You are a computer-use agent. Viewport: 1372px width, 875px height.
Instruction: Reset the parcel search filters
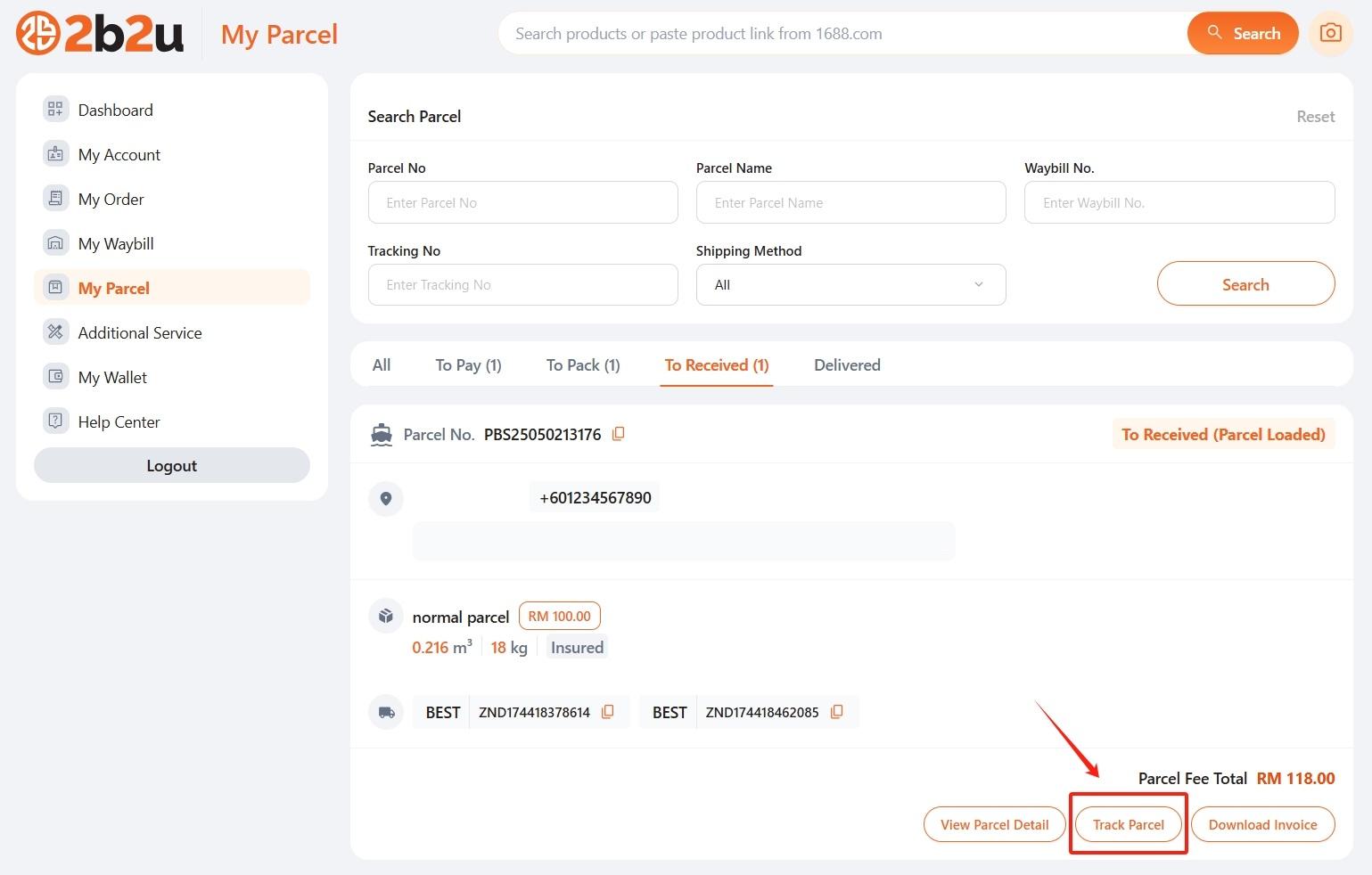tap(1314, 117)
